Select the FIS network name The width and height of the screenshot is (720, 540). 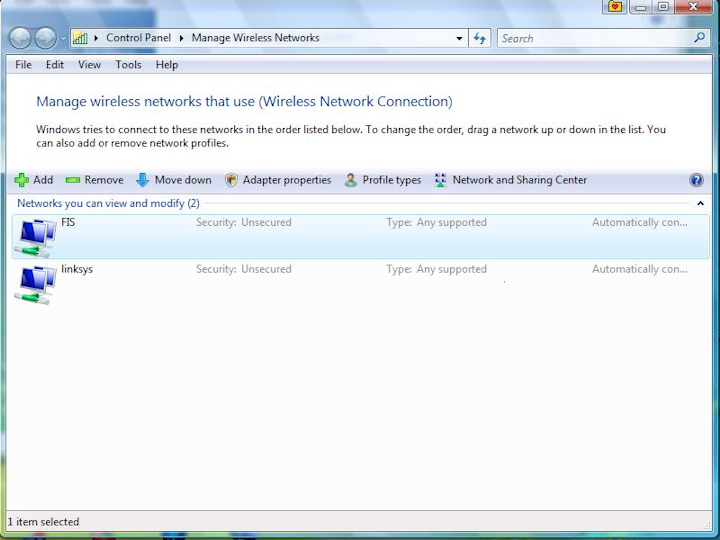tap(68, 222)
